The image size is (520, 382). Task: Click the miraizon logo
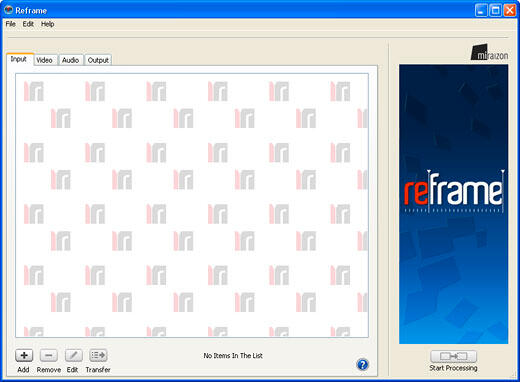(x=489, y=53)
